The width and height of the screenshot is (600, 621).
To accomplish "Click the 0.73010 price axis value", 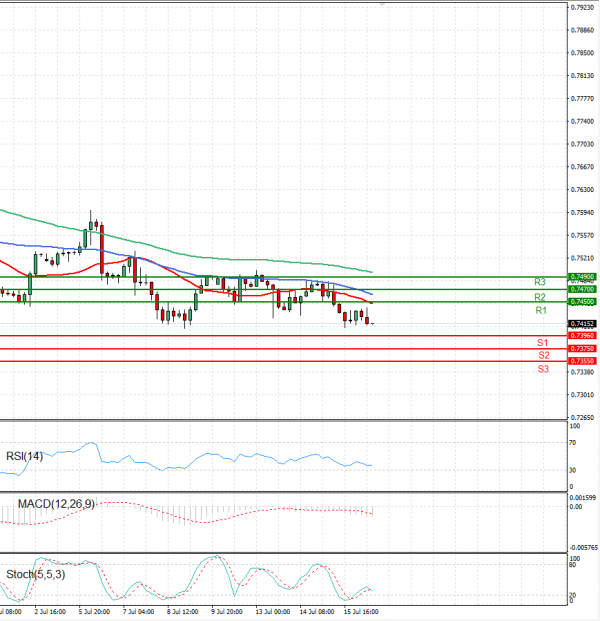I will coord(583,395).
